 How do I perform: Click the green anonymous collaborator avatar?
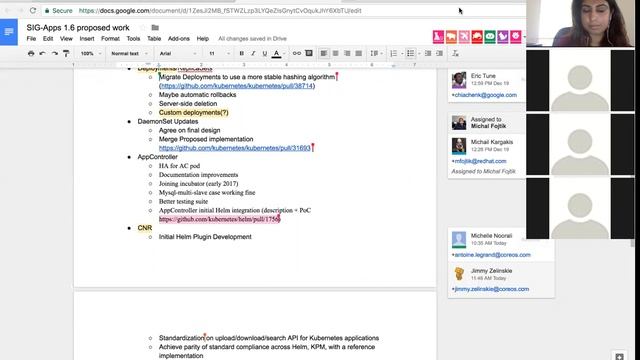tap(490, 37)
